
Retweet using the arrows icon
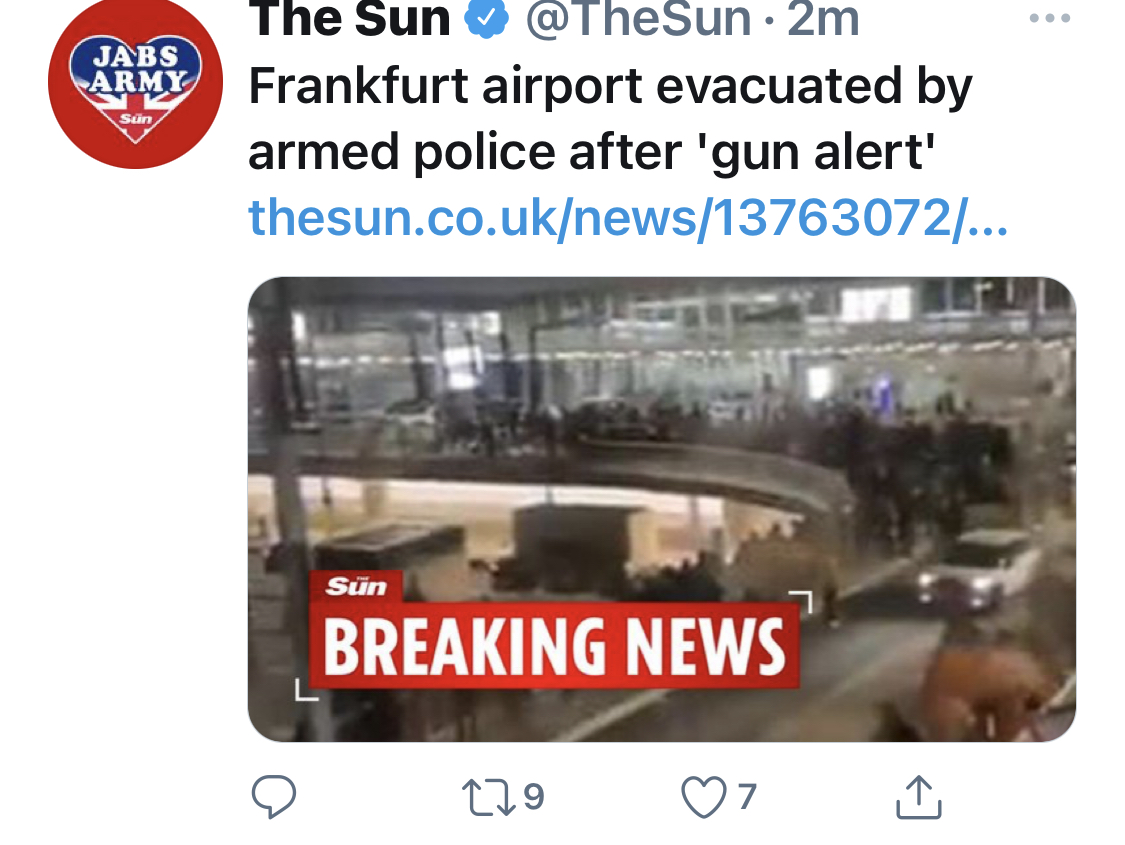click(x=488, y=797)
